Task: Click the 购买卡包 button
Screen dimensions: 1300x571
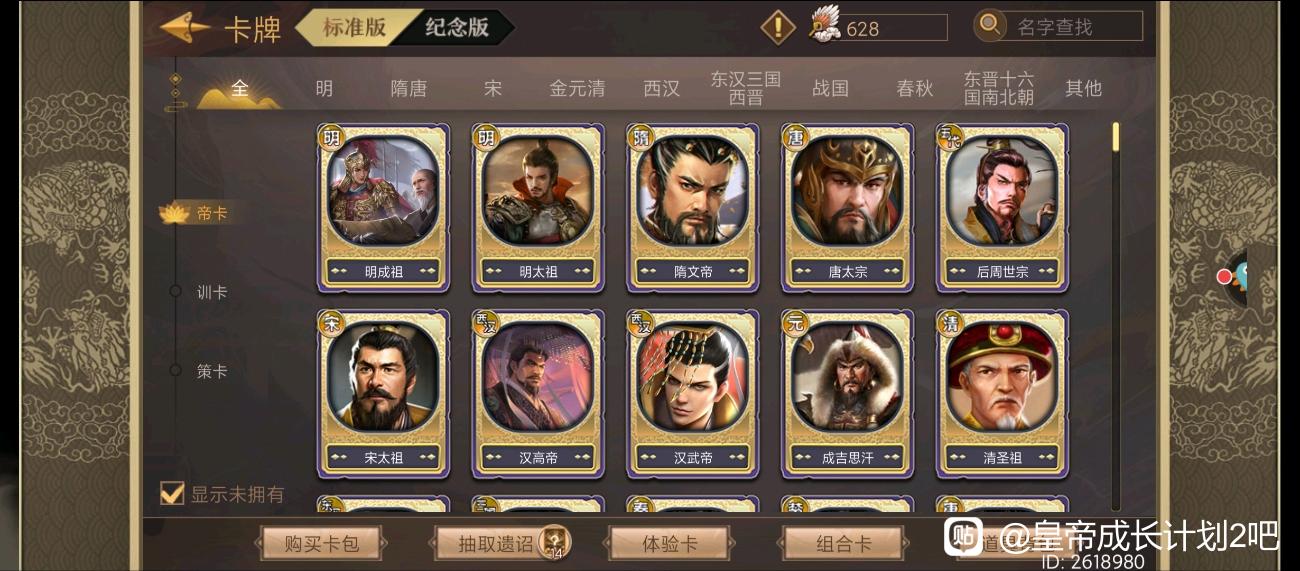Action: click(x=319, y=544)
